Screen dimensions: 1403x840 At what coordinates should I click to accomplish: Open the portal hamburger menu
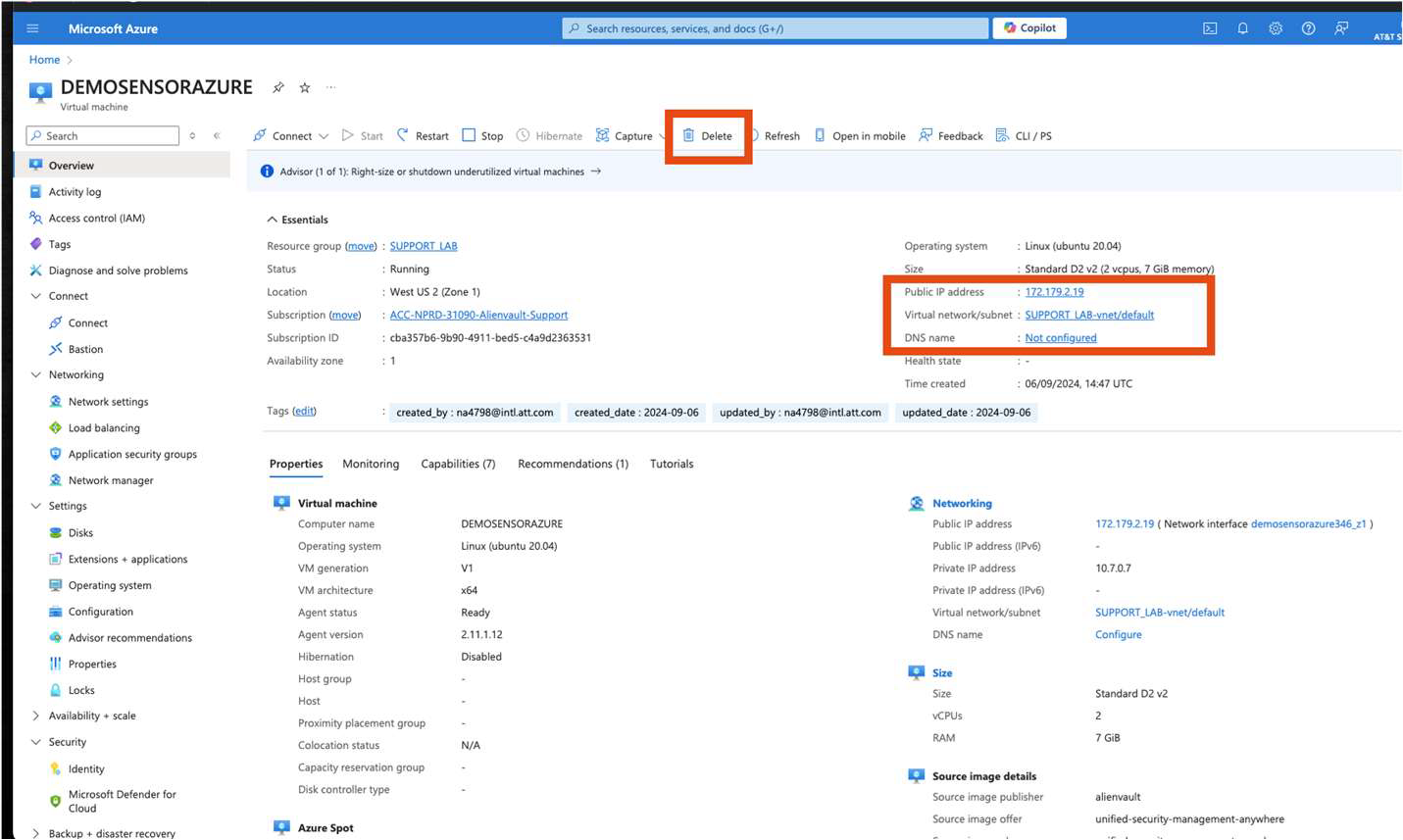pyautogui.click(x=32, y=27)
